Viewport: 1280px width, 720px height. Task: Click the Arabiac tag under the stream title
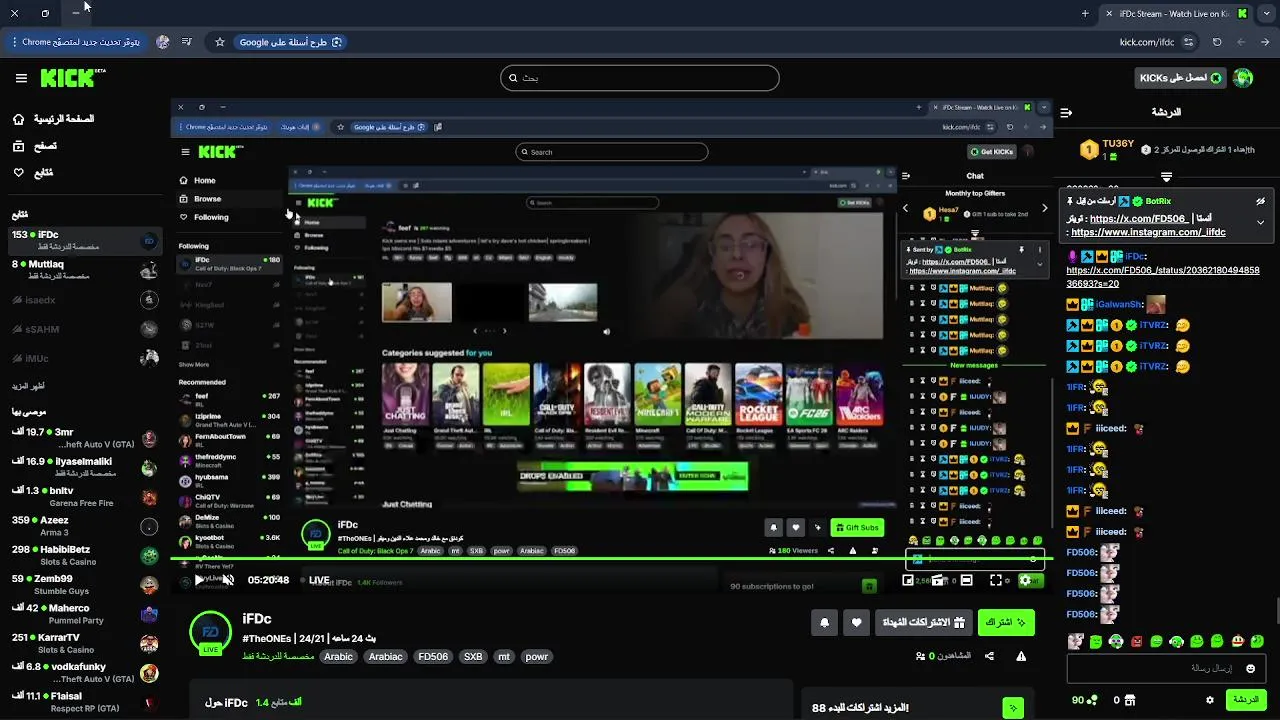click(385, 657)
